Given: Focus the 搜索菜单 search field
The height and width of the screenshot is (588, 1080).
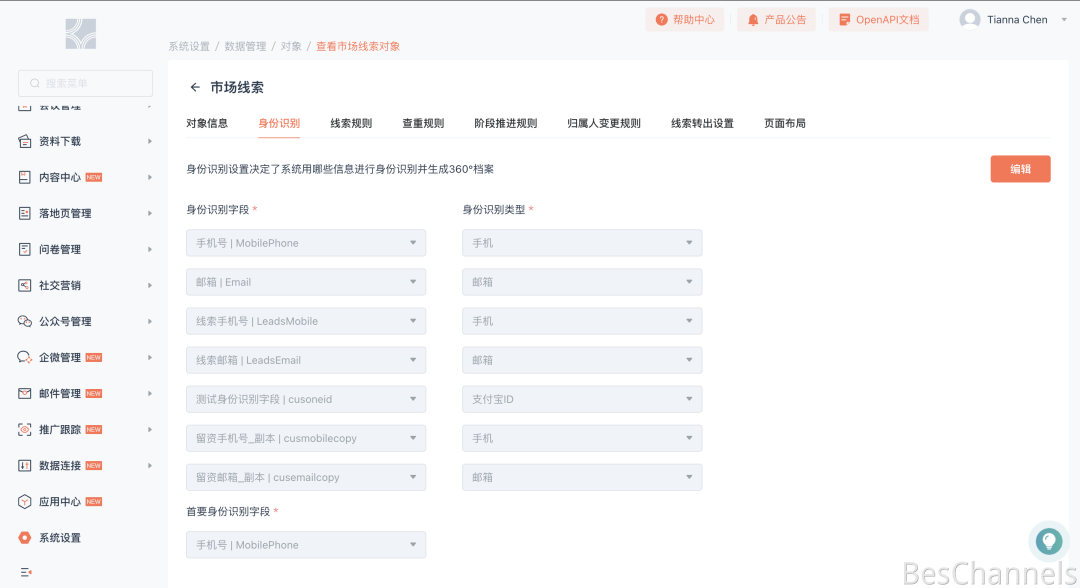Looking at the screenshot, I should point(85,83).
